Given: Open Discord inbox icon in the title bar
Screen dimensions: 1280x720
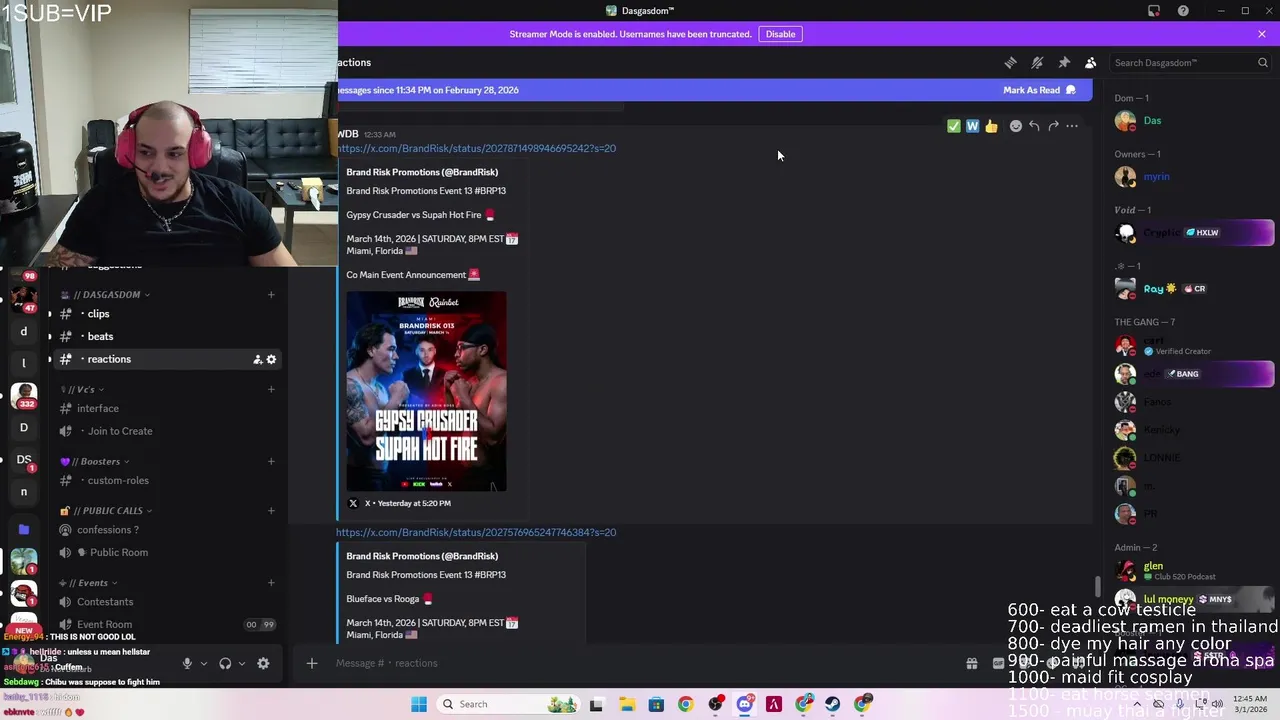Looking at the screenshot, I should pyautogui.click(x=1154, y=11).
